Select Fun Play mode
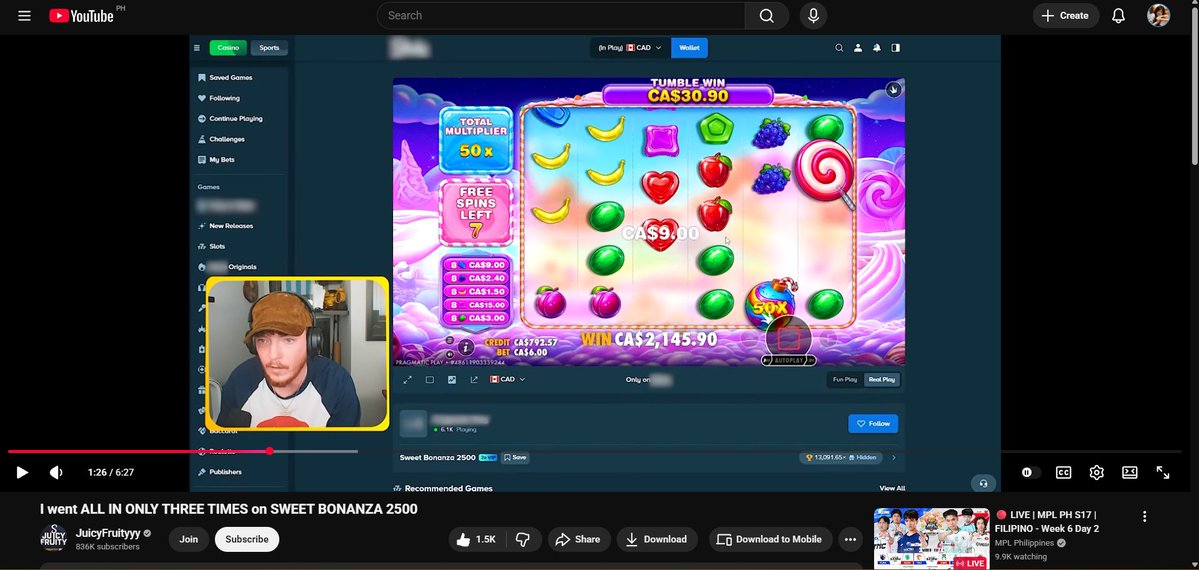 pos(845,379)
